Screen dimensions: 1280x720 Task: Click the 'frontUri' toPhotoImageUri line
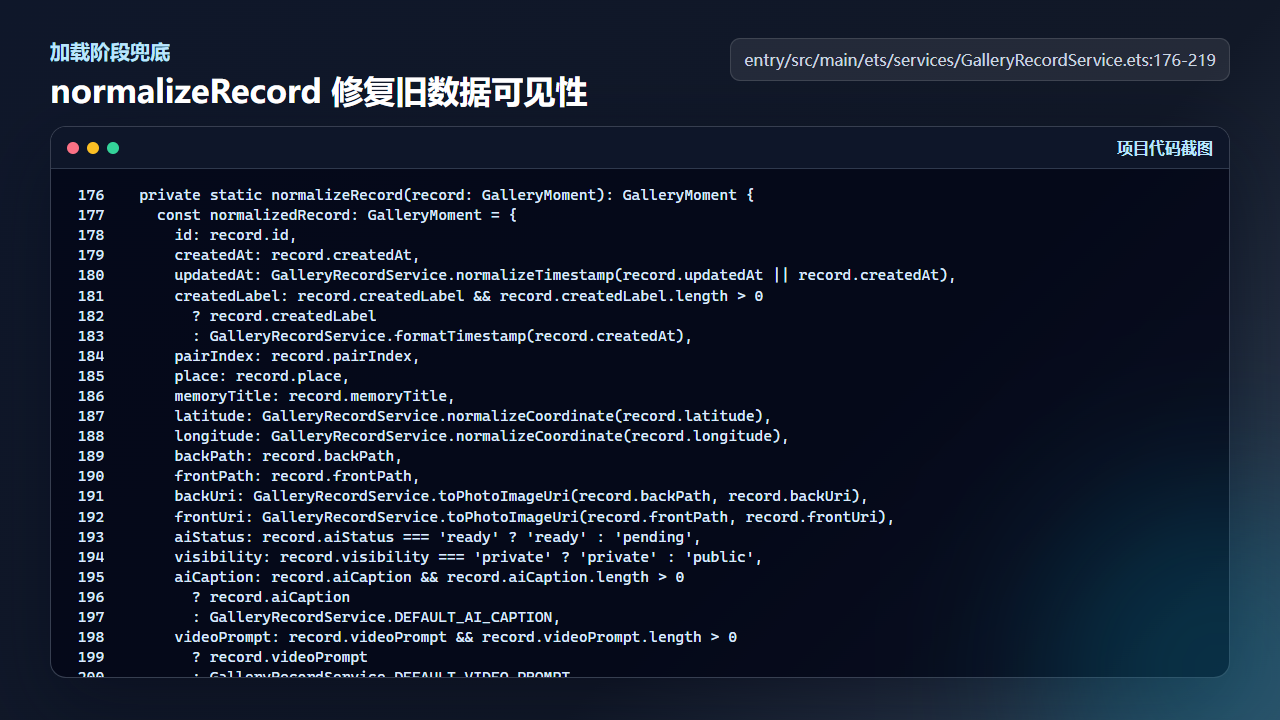click(535, 517)
